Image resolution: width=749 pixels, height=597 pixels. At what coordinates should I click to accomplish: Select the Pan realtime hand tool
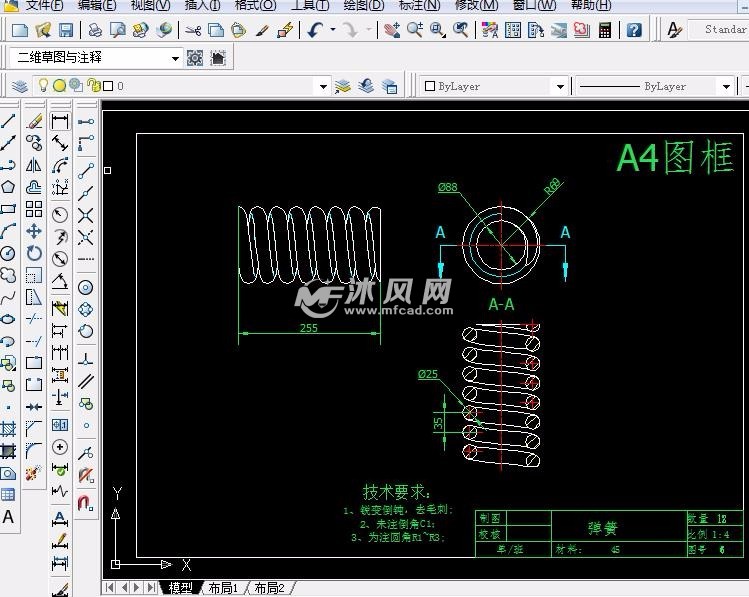pos(392,30)
